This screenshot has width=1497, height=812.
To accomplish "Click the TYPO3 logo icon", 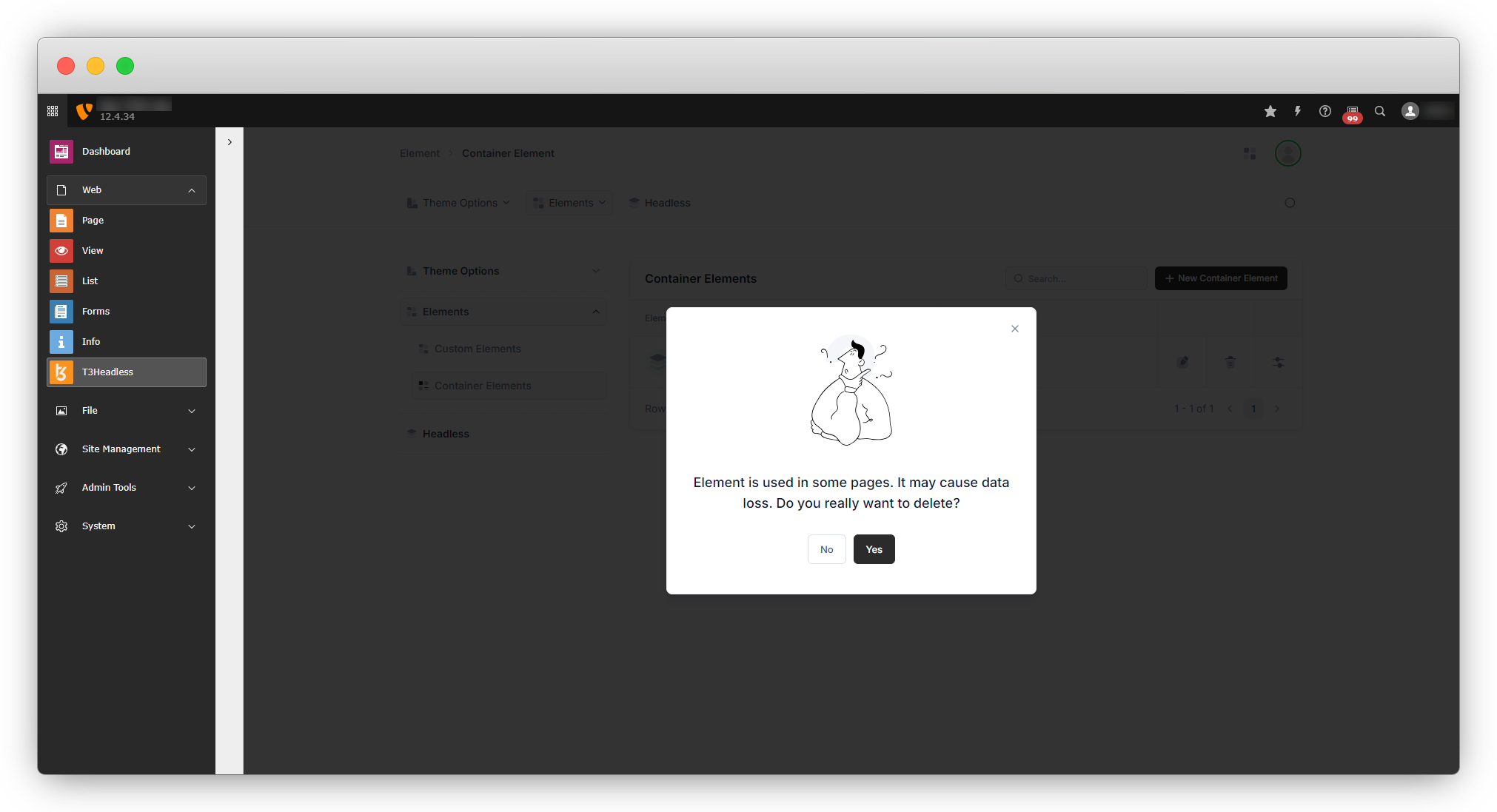I will click(x=84, y=111).
